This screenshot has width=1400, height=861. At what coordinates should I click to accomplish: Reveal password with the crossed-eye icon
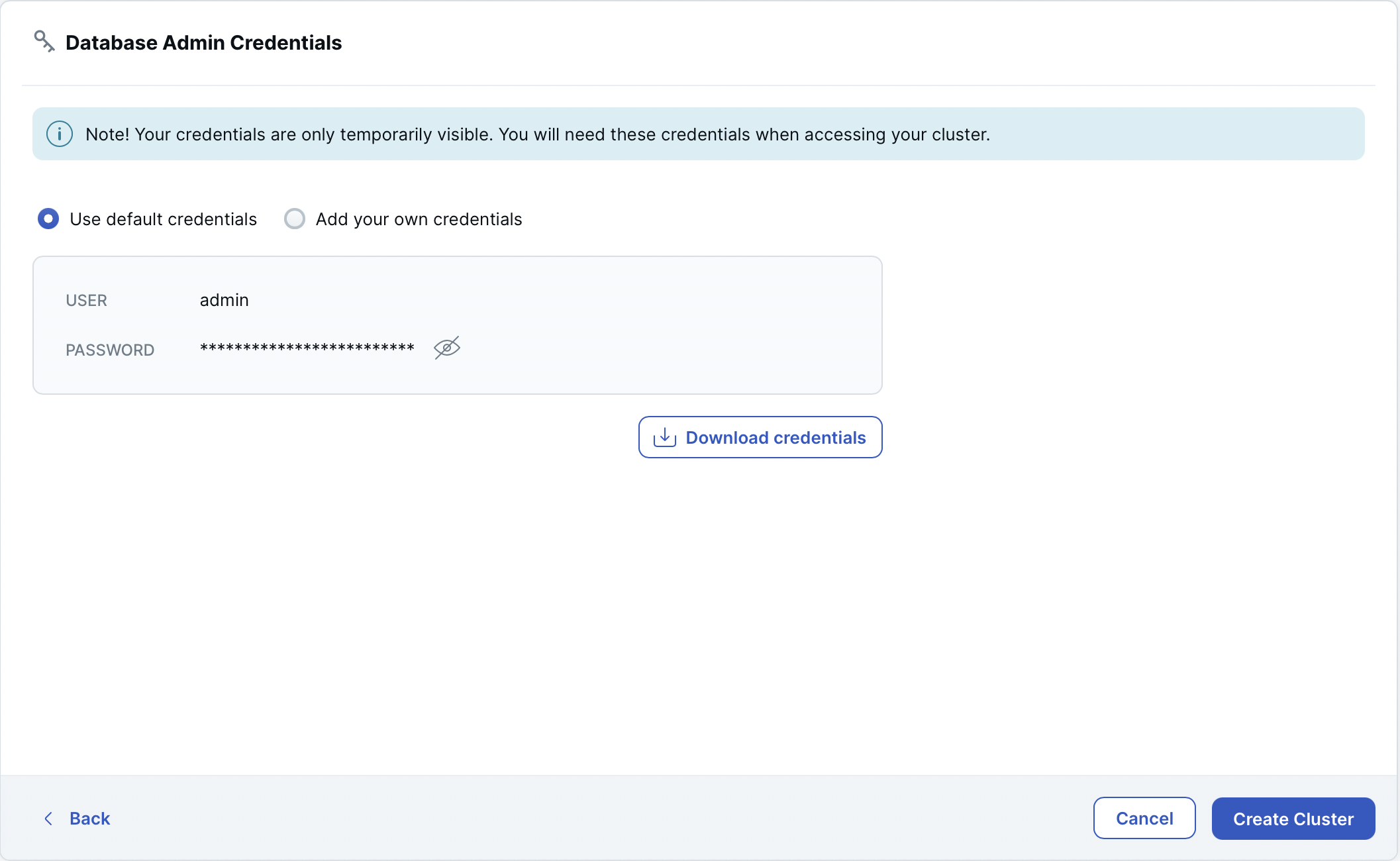(447, 348)
